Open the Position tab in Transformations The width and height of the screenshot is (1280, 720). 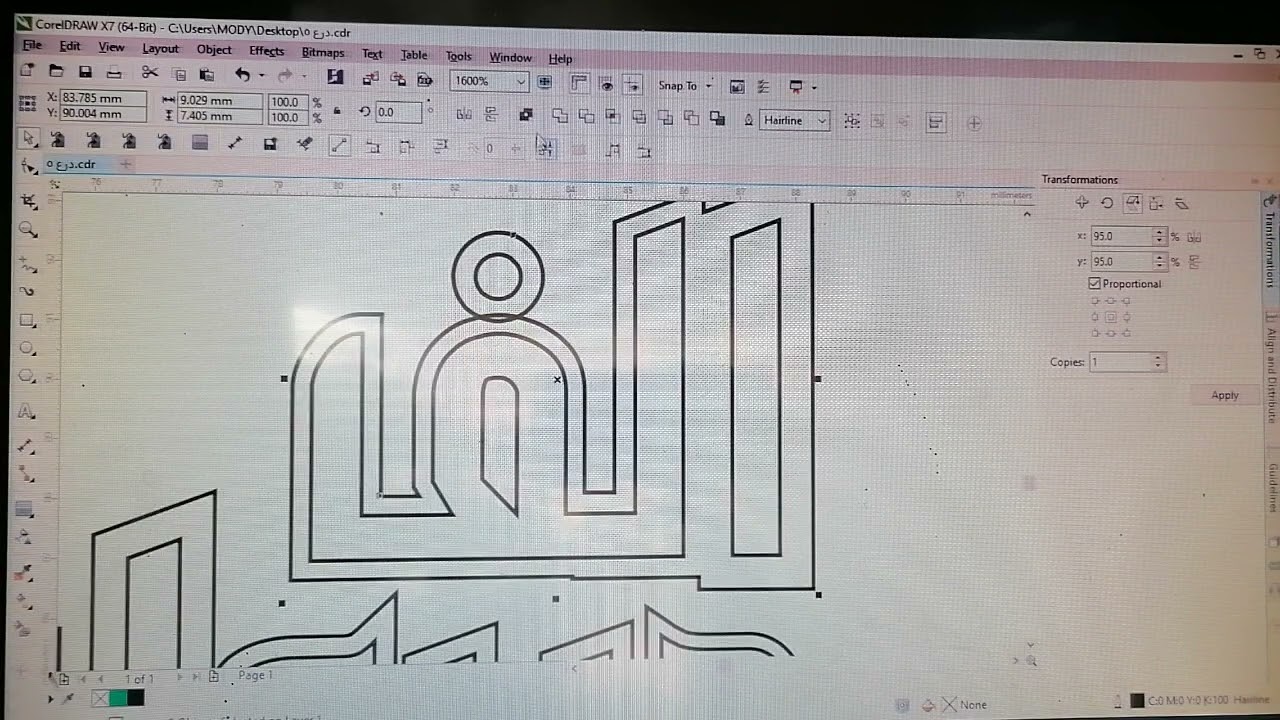coord(1082,203)
